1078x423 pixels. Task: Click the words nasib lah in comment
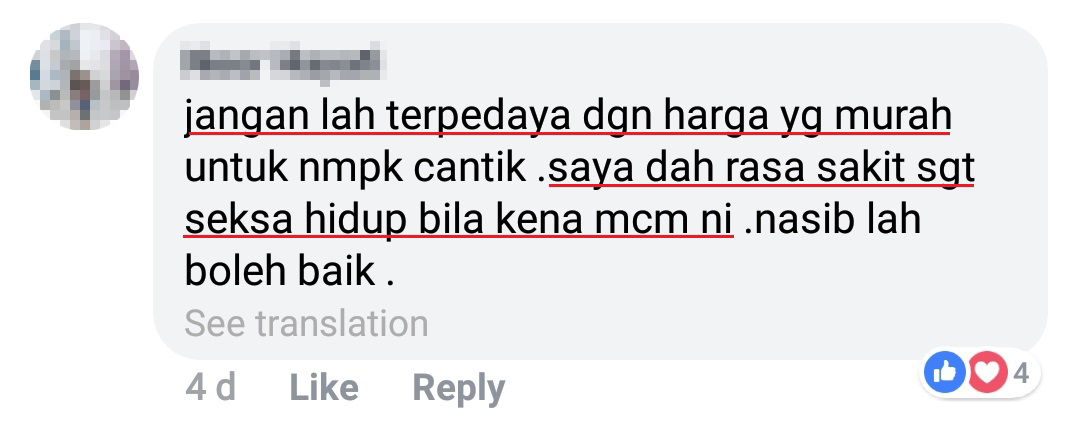[x=837, y=220]
